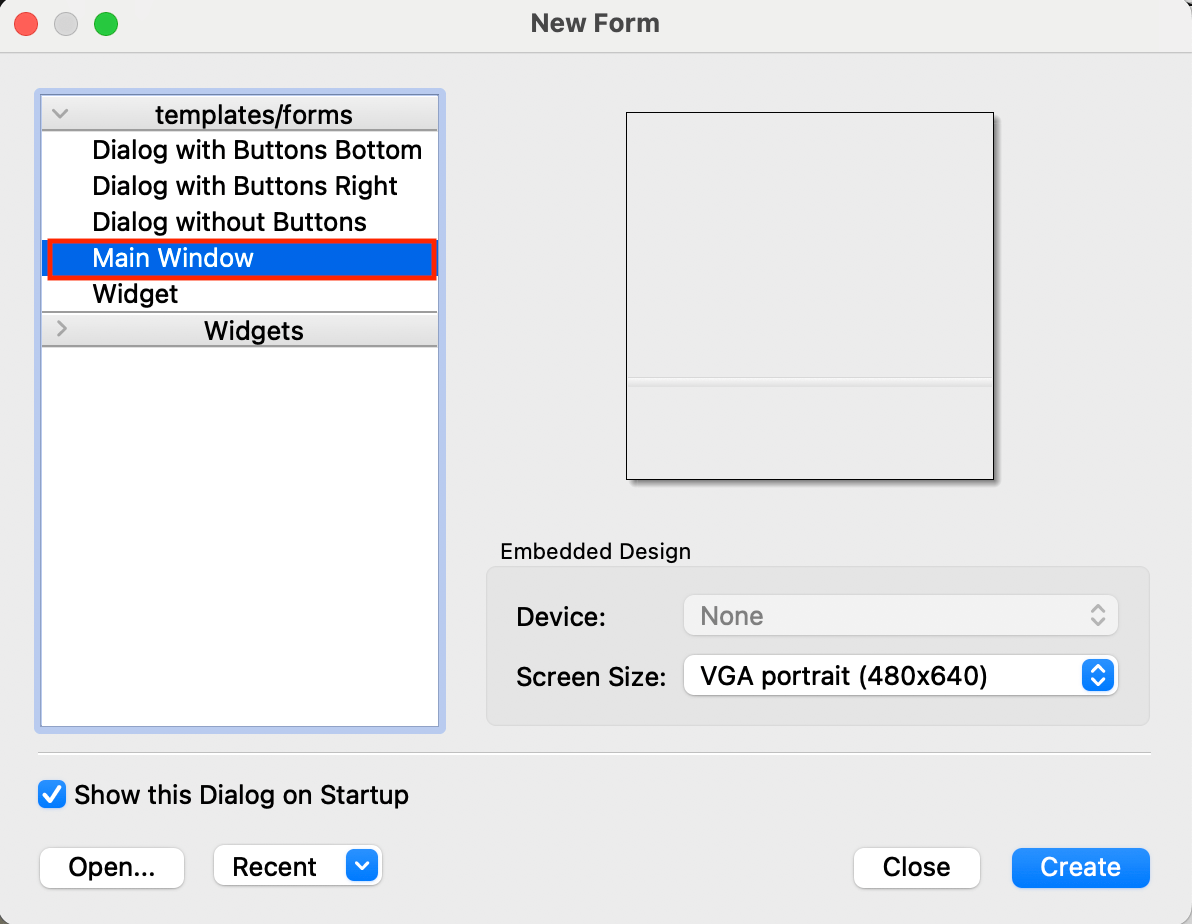Select Dialog with Buttons Right template

(244, 186)
